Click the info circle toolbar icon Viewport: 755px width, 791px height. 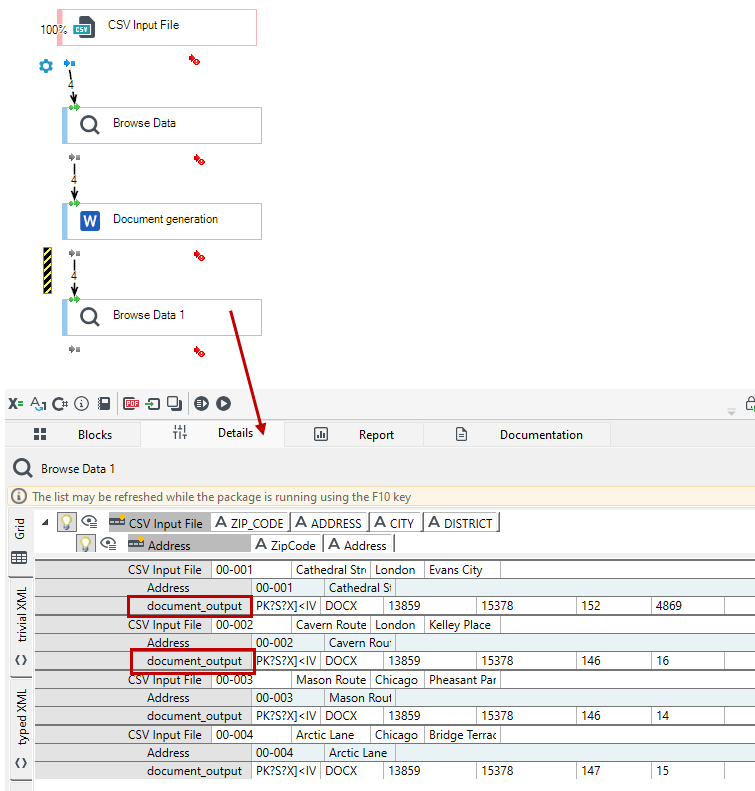pyautogui.click(x=81, y=403)
